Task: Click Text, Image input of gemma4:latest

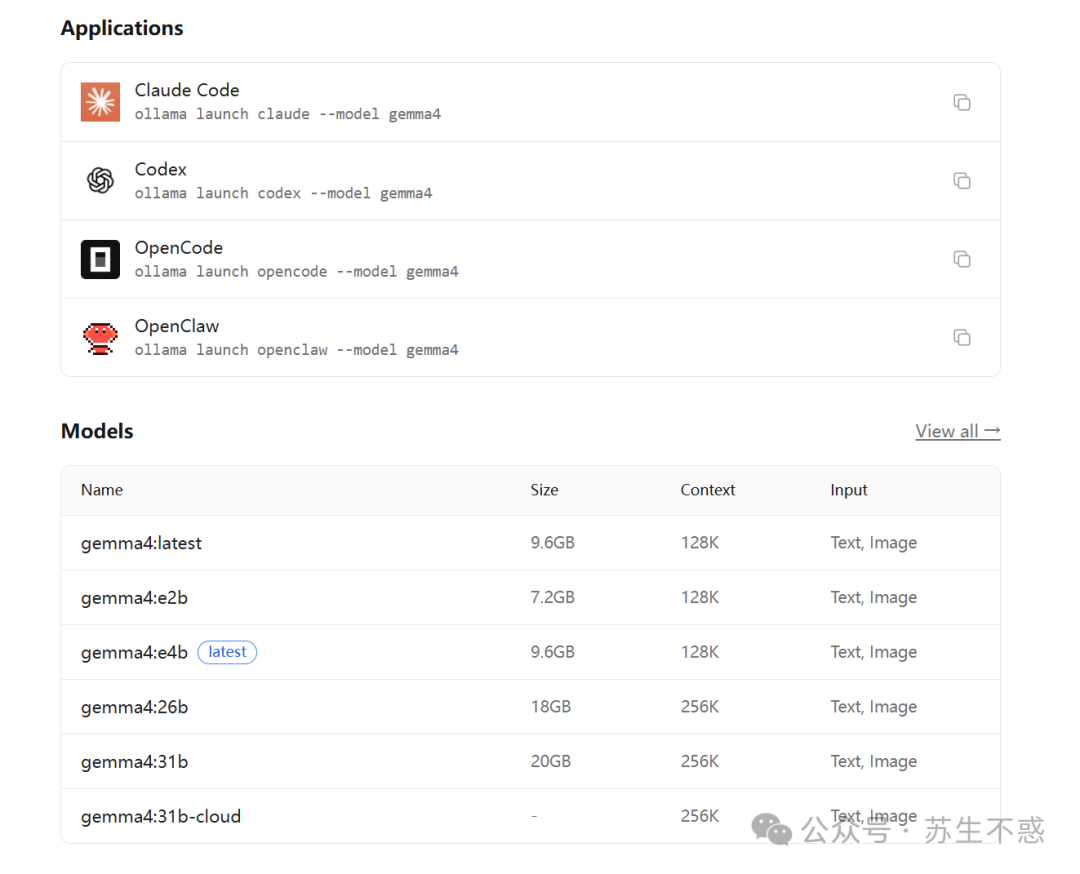Action: tap(873, 543)
